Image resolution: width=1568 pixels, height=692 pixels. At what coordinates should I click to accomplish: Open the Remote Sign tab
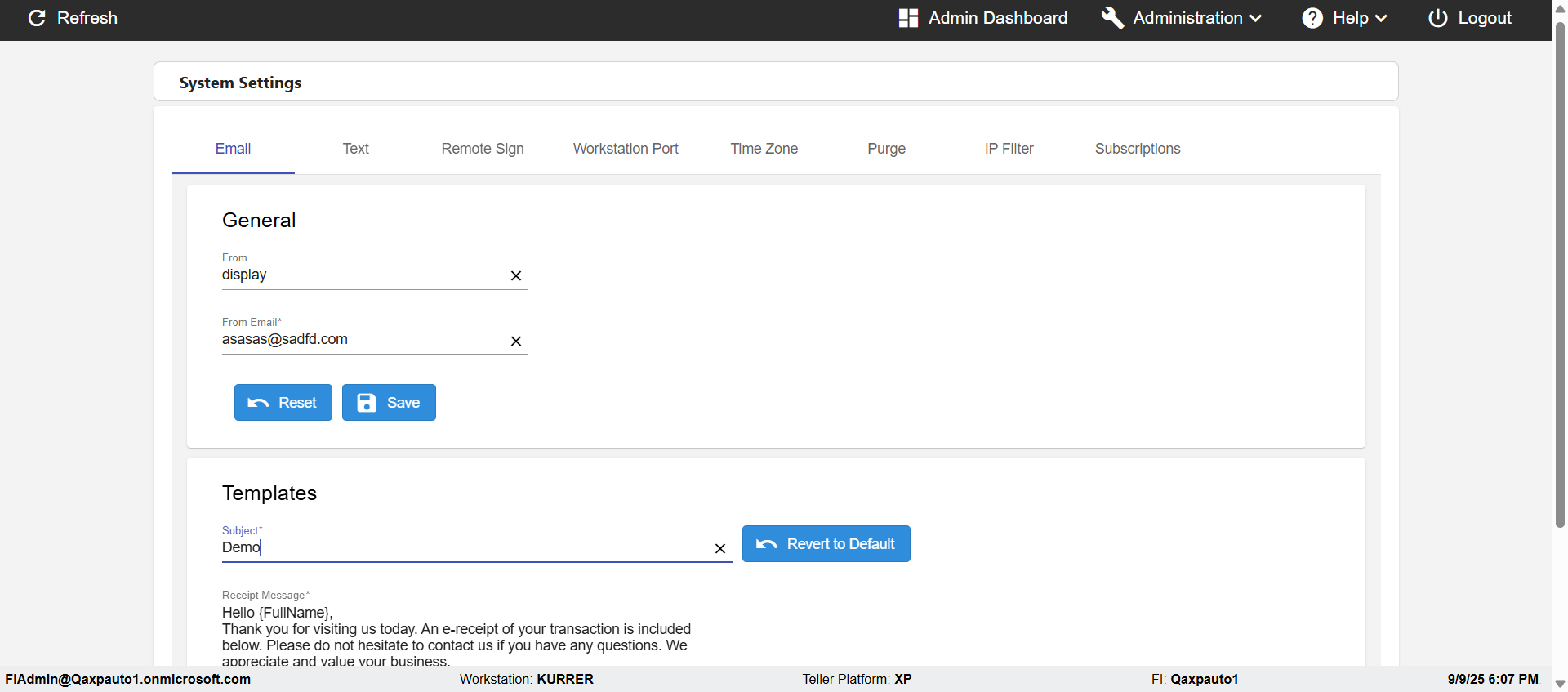click(x=483, y=149)
